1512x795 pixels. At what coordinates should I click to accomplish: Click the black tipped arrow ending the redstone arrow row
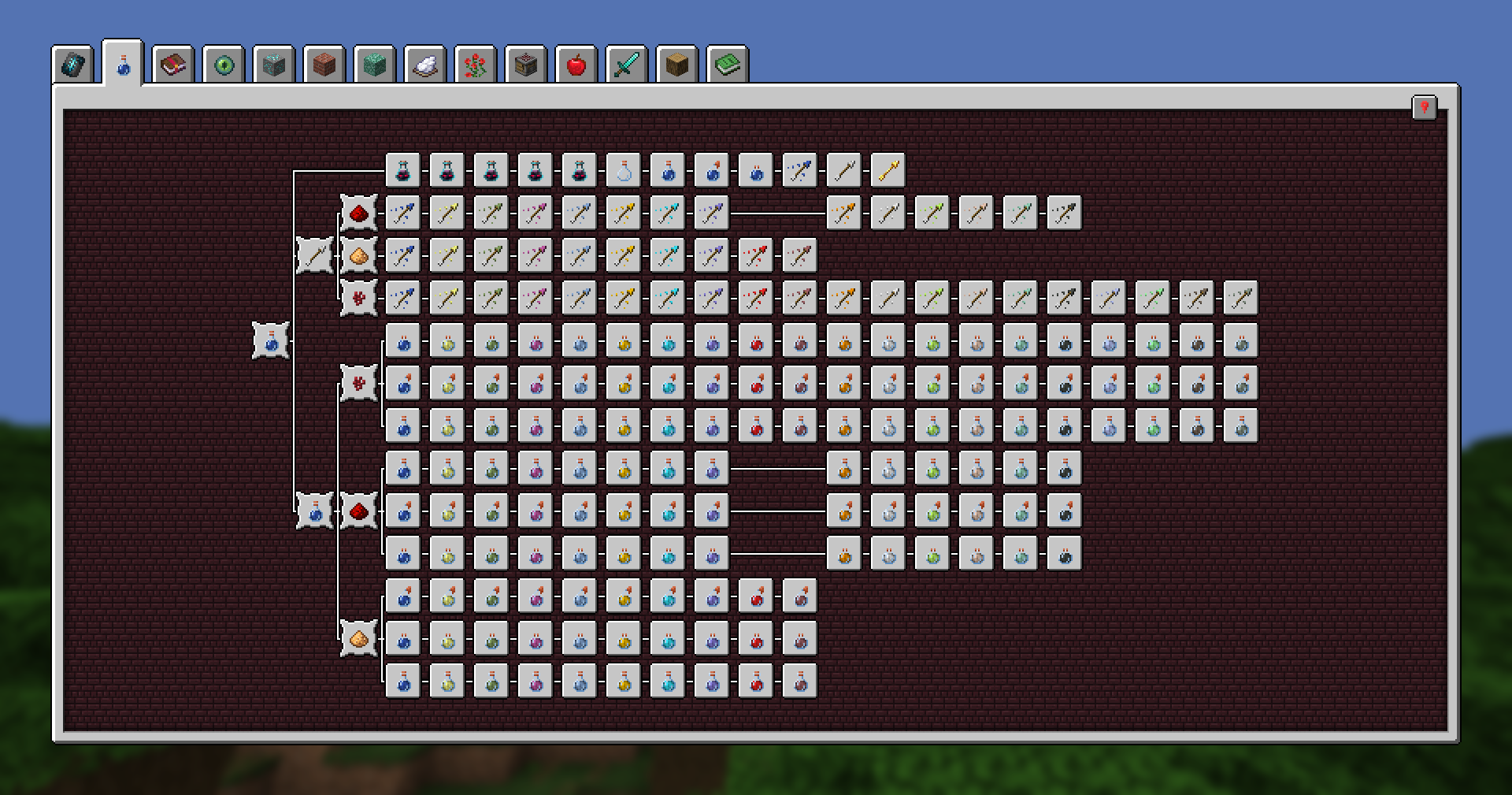point(1065,214)
